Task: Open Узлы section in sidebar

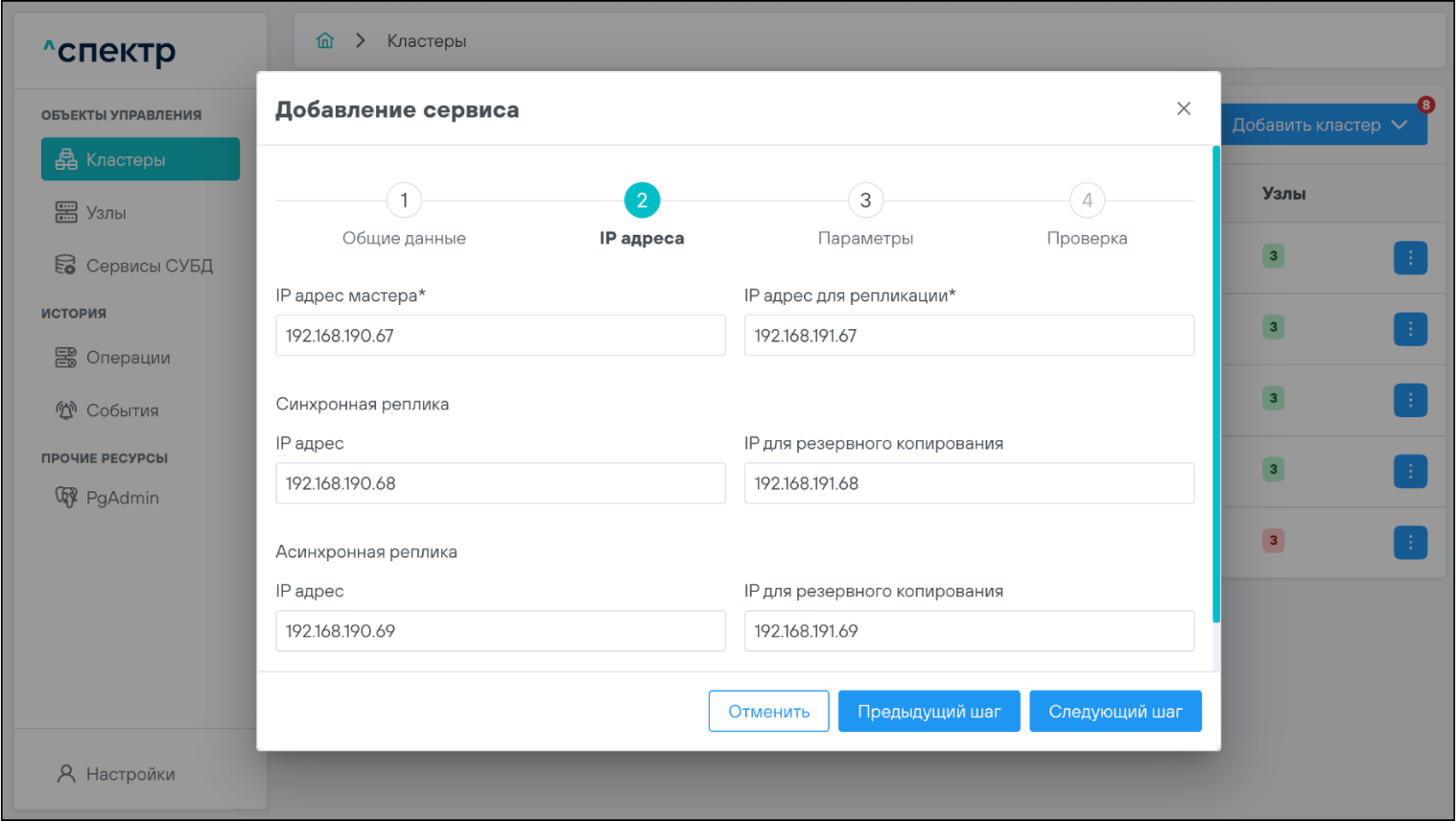Action: [106, 213]
